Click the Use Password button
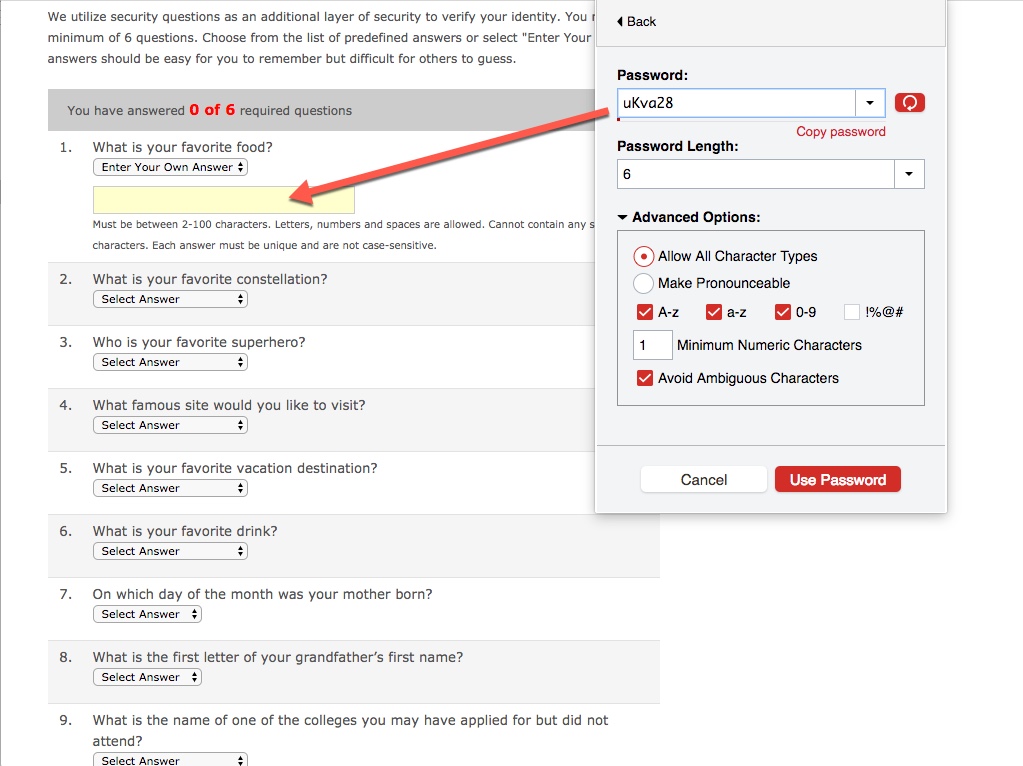This screenshot has width=1023, height=766. (x=837, y=479)
